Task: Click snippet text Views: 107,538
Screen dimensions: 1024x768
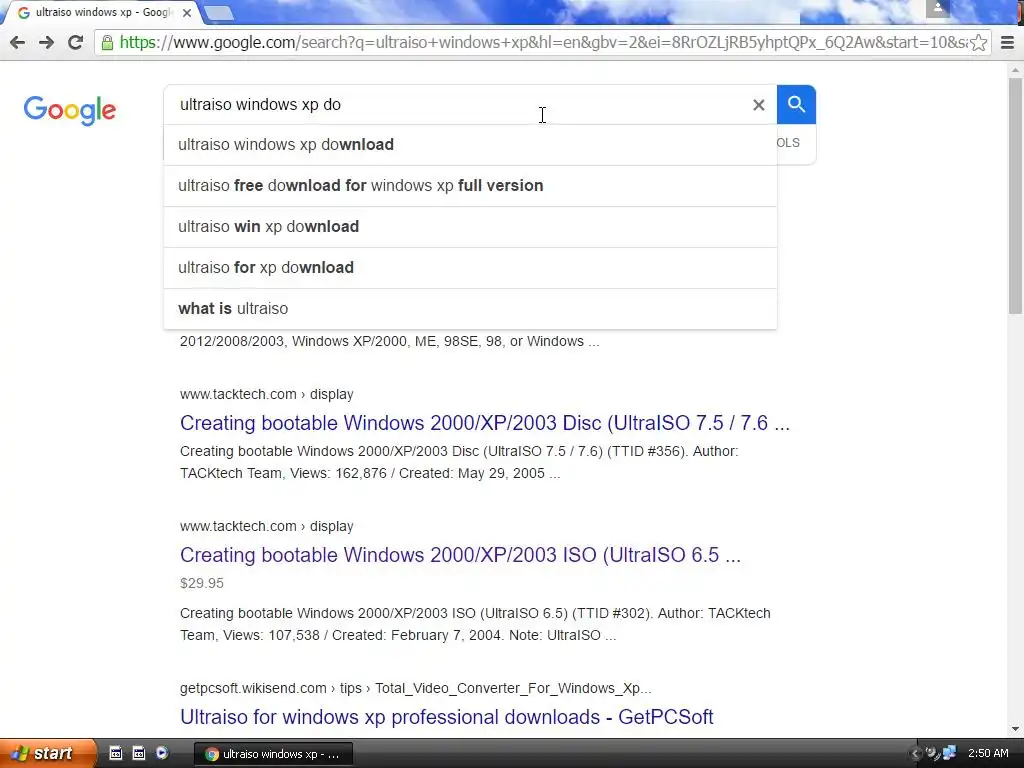Action: click(x=271, y=635)
